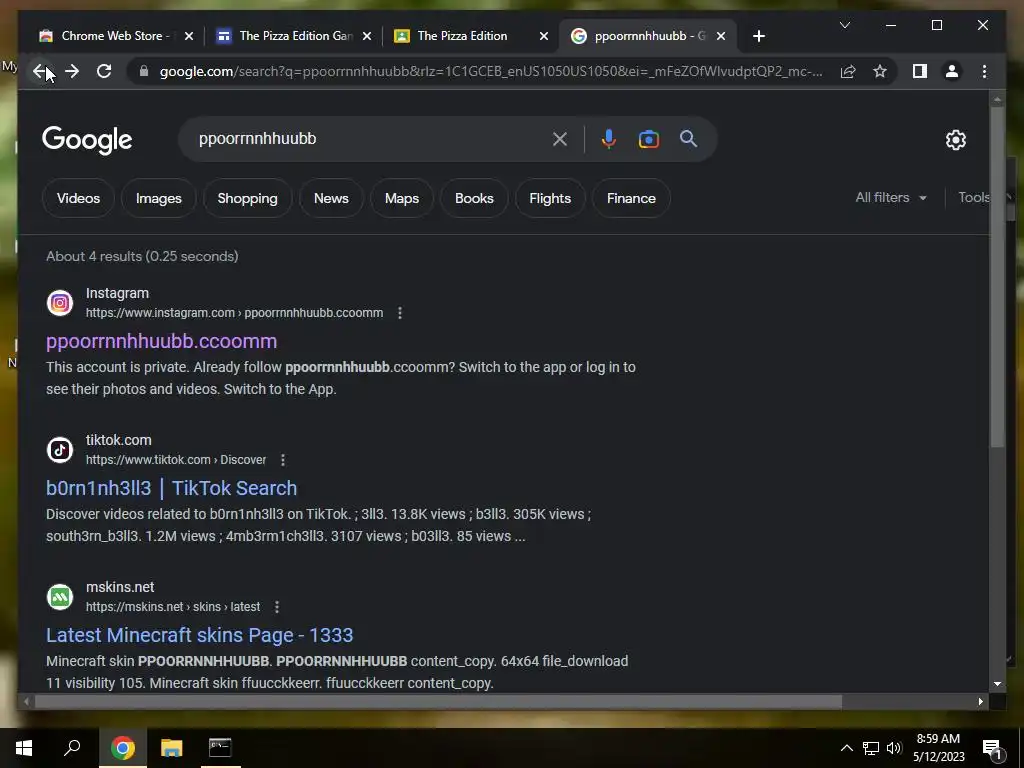The image size is (1024, 768).
Task: Close the Chrome Web Store tab
Action: [189, 36]
